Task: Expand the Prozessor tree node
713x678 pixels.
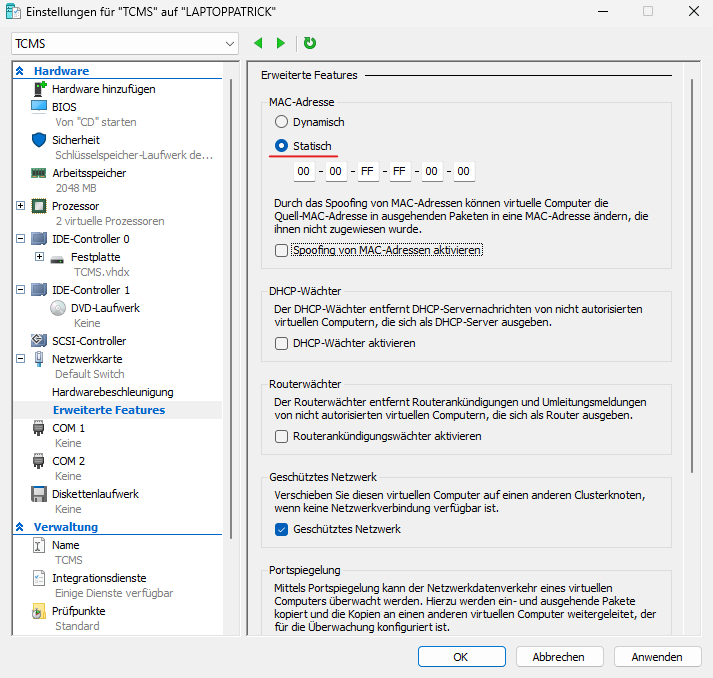Action: (x=21, y=206)
